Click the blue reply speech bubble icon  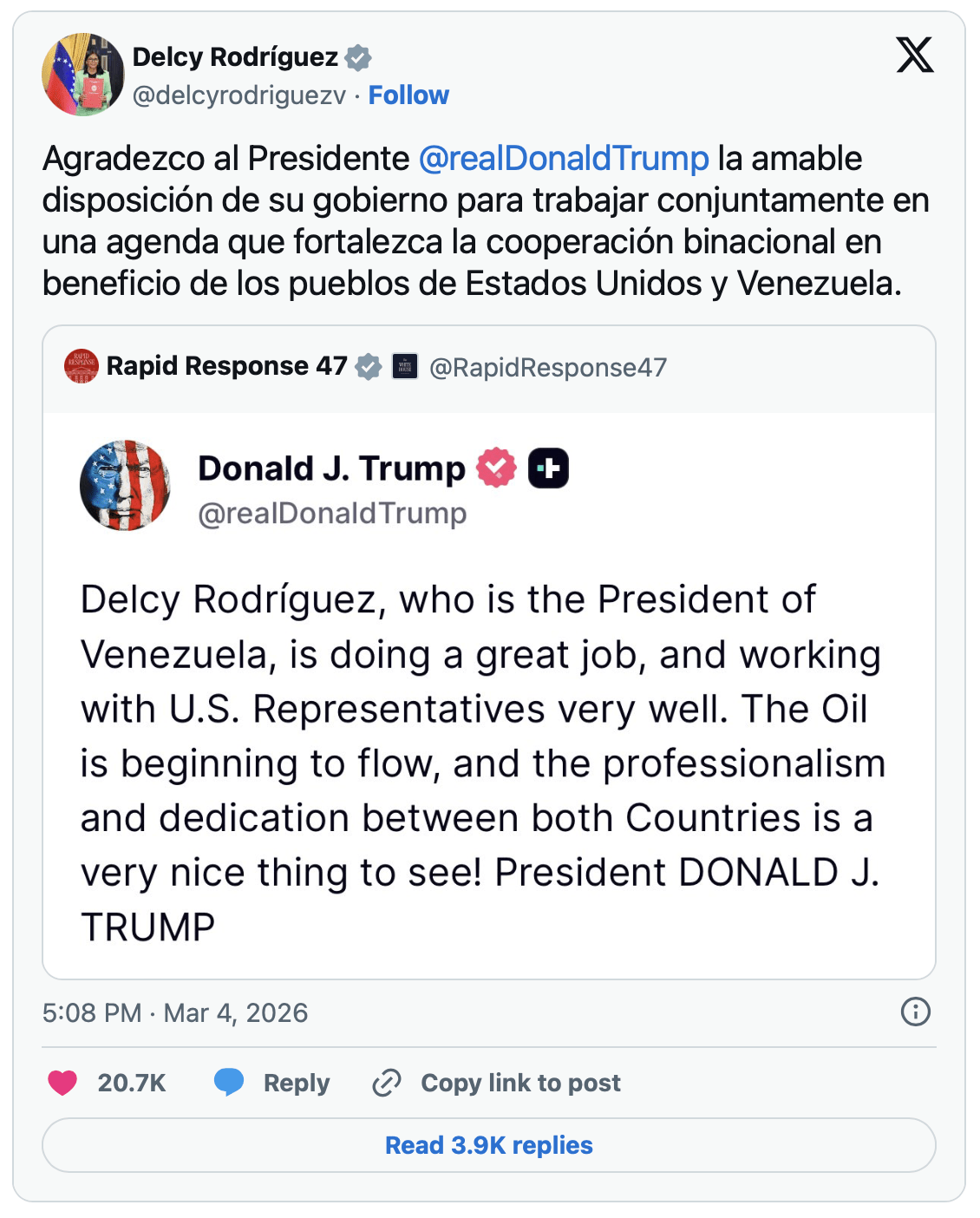coord(229,1082)
